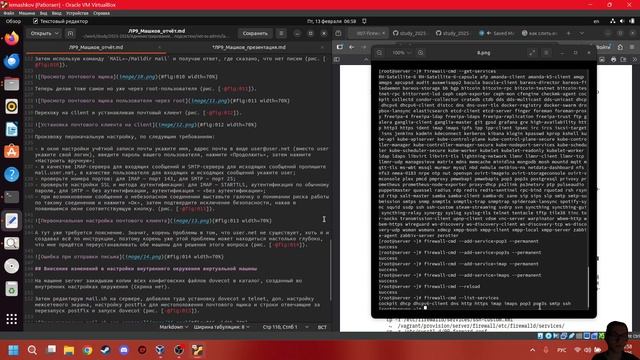The image size is (640, 360).
Task: Toggle the Firefox PDF sidebar button
Action: click(x=337, y=60)
